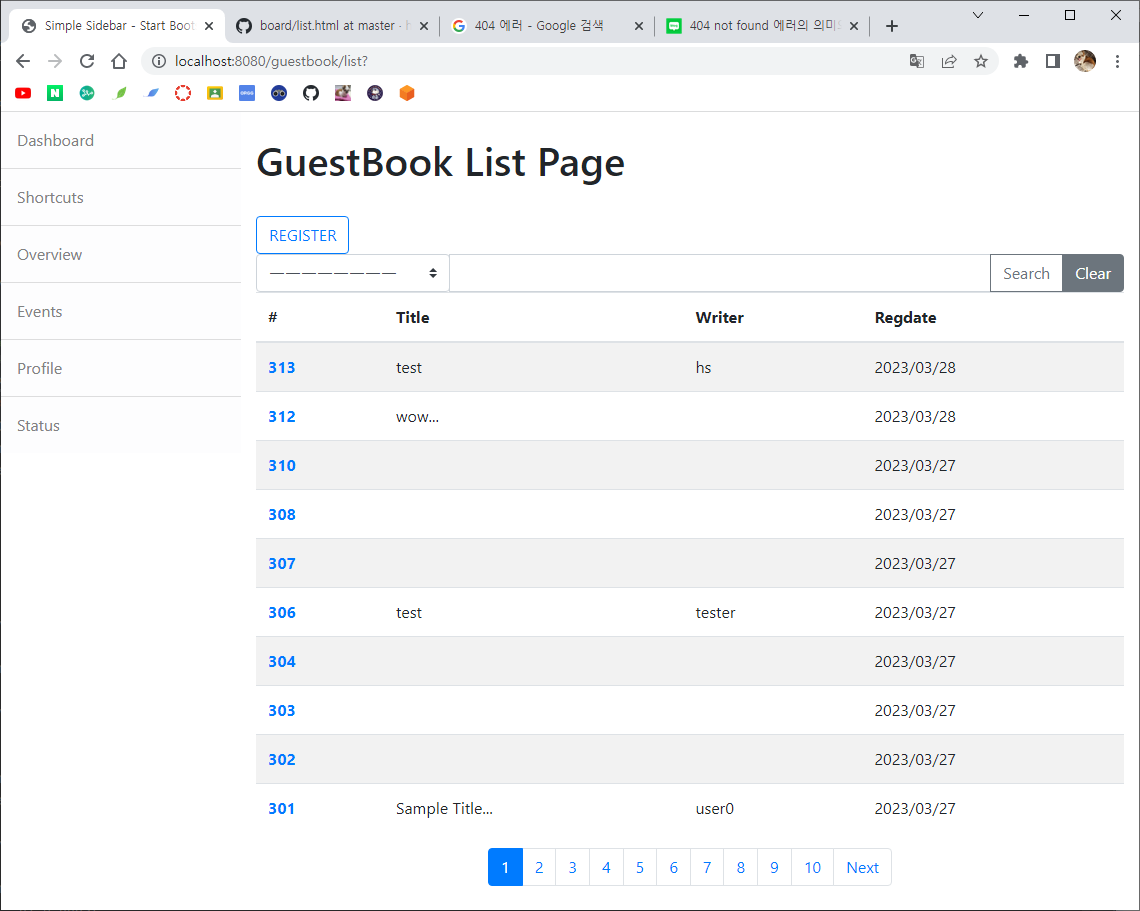
Task: Open guestbook entry 312
Action: (282, 417)
